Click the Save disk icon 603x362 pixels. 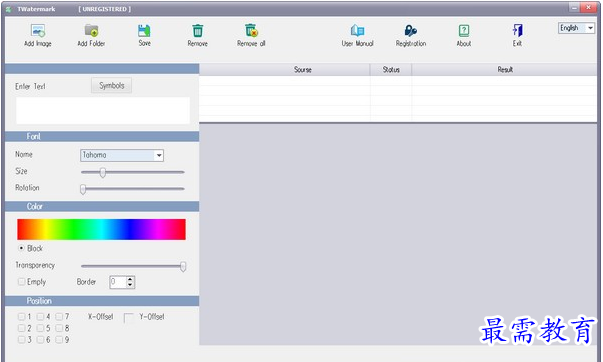(144, 30)
